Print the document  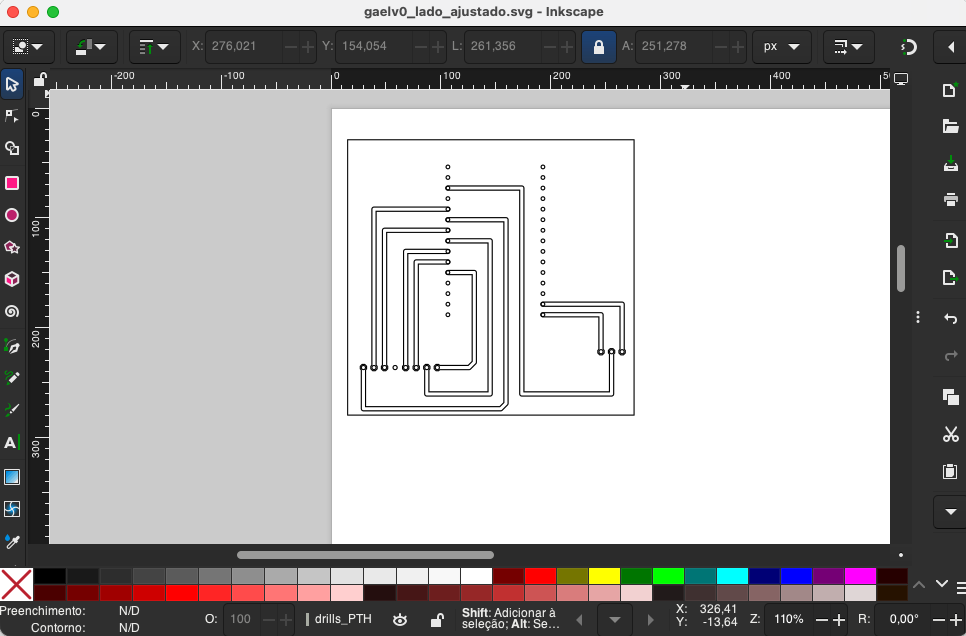950,199
